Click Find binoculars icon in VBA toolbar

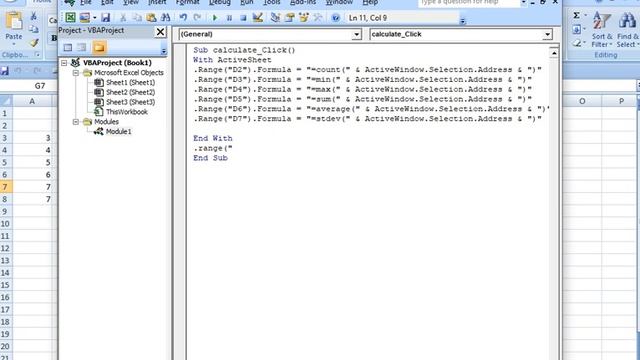tap(165, 18)
